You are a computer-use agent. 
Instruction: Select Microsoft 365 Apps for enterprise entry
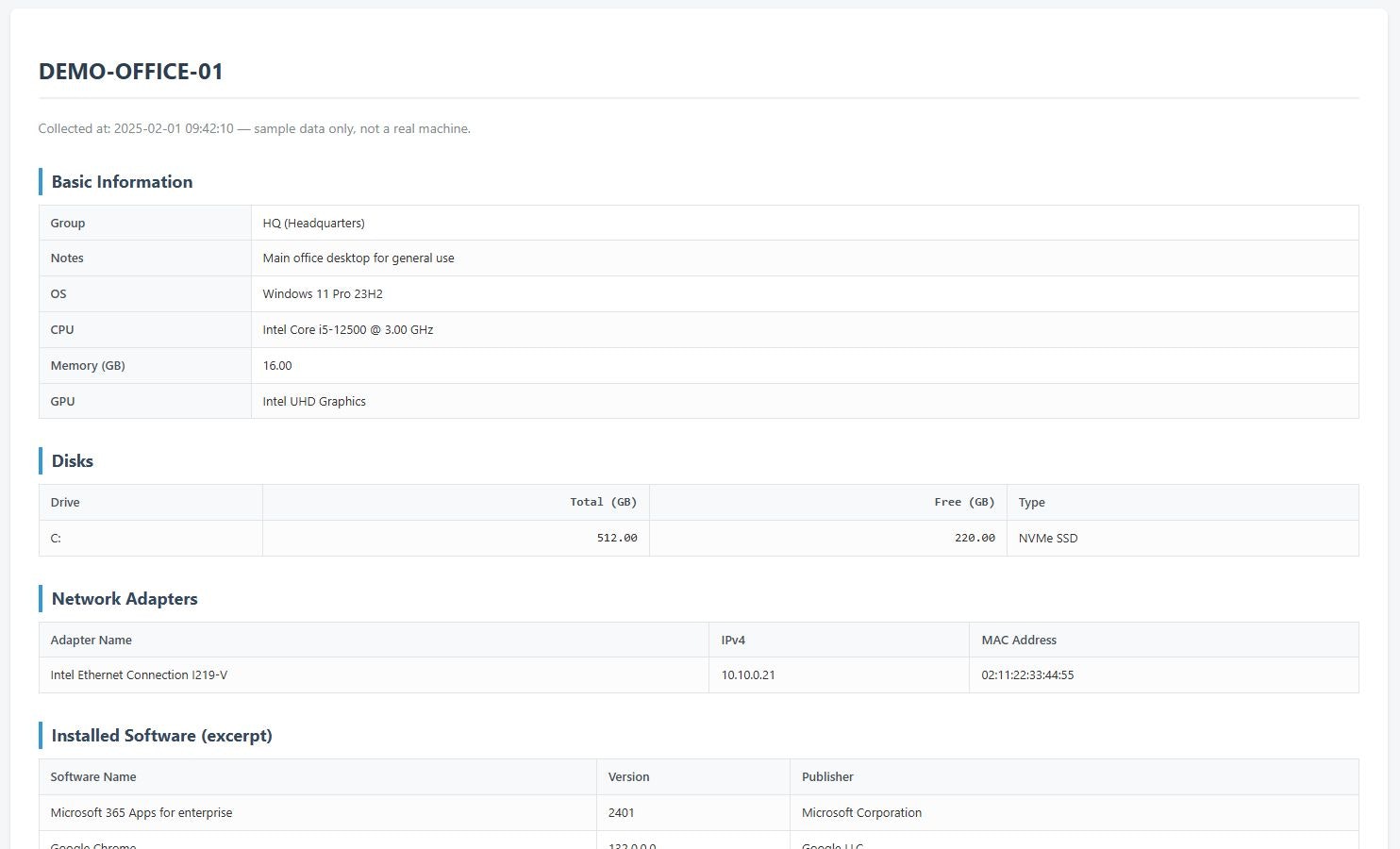coord(141,812)
